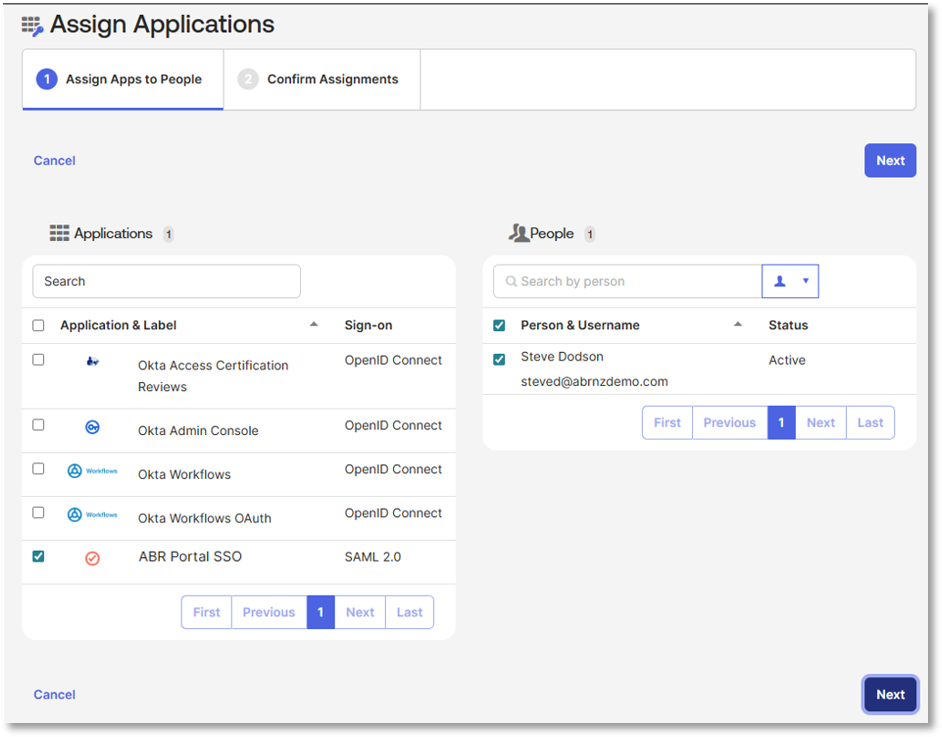Click the ABR Portal SSO app icon
This screenshot has height=737, width=942.
(92, 558)
